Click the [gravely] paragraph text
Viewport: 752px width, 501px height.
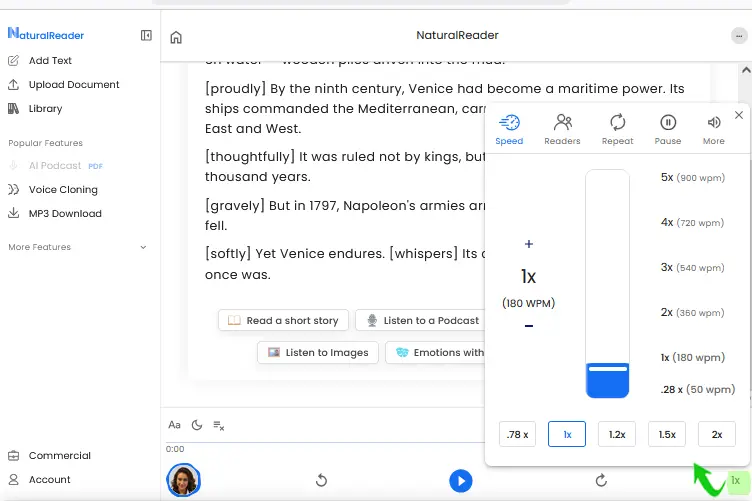pos(345,215)
